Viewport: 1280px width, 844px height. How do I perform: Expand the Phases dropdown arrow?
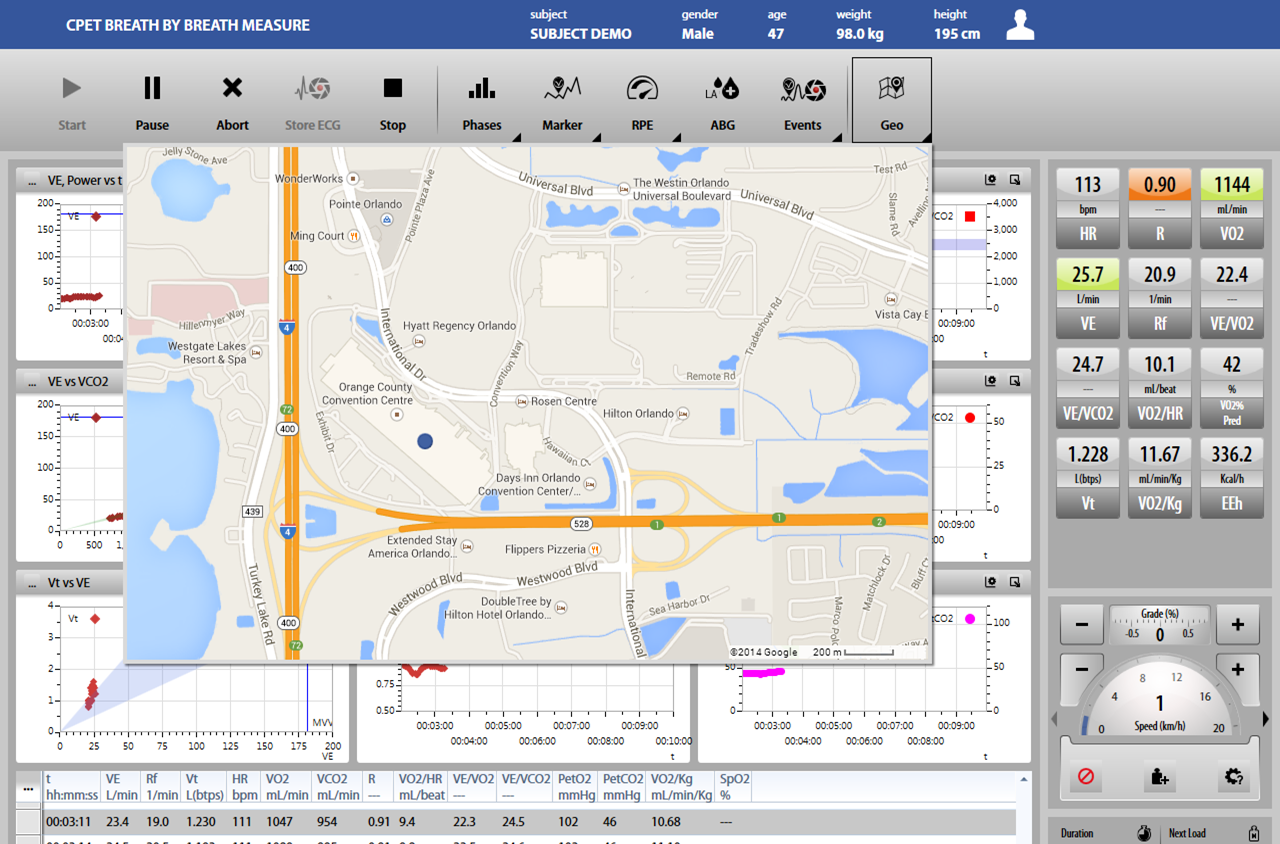(x=516, y=137)
